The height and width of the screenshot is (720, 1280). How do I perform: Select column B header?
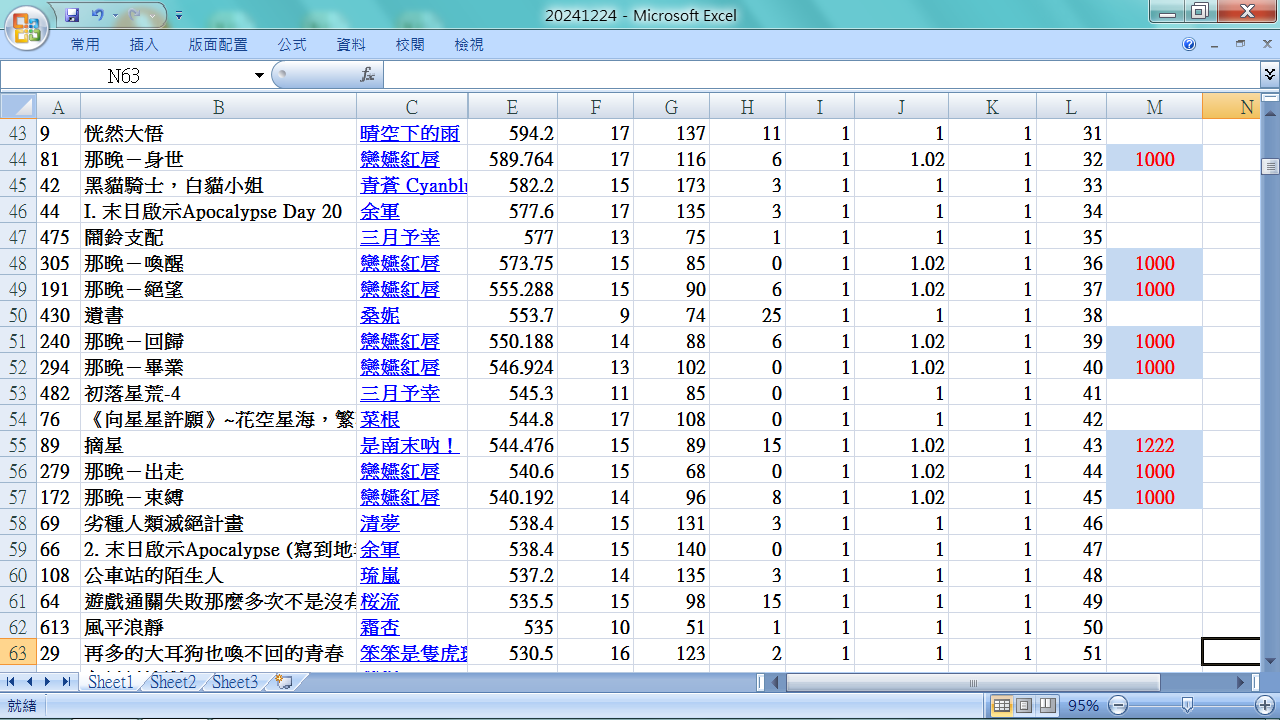218,107
